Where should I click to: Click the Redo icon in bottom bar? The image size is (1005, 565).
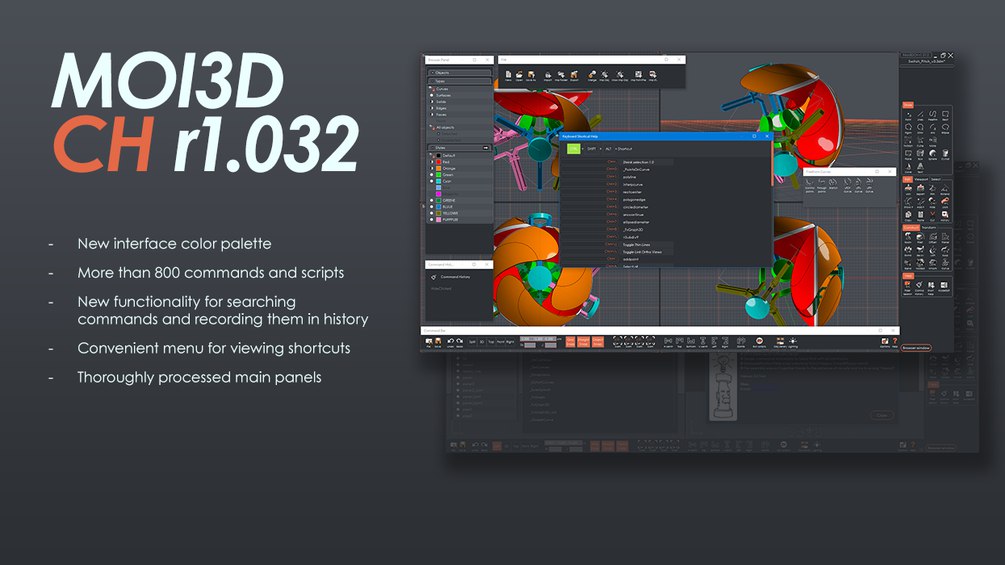tap(460, 342)
